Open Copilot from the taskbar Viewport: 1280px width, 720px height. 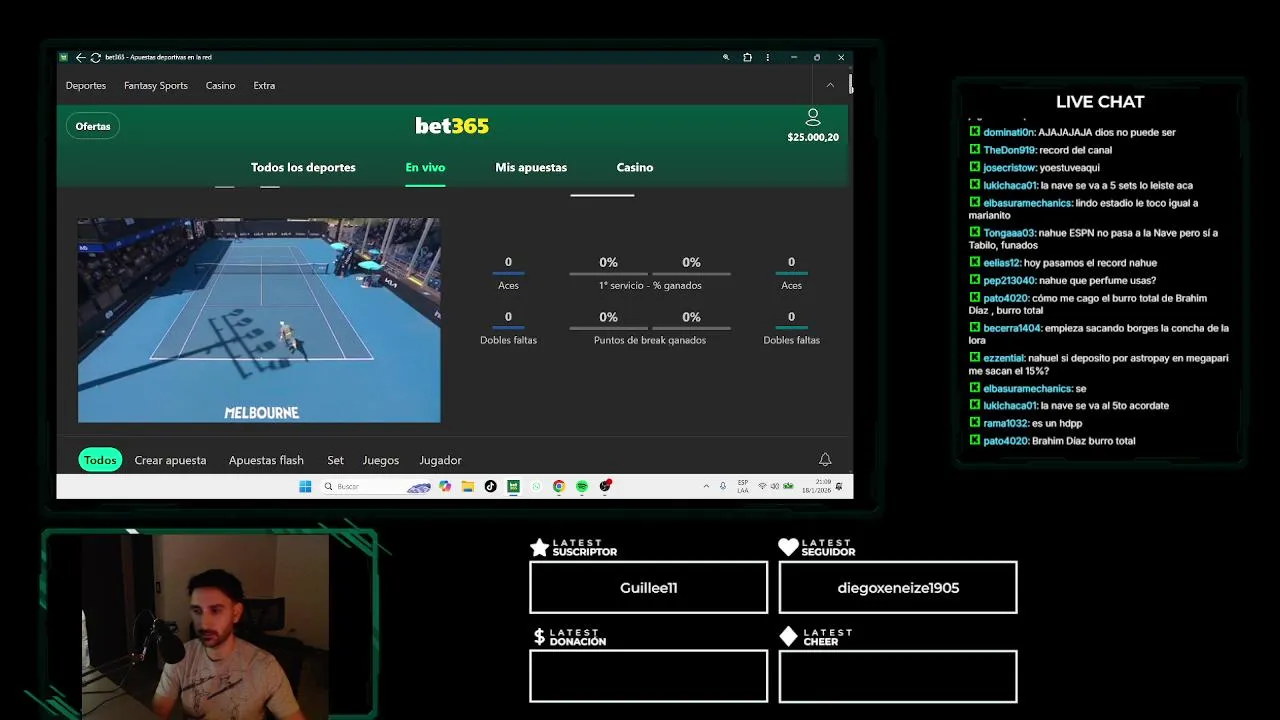[445, 486]
